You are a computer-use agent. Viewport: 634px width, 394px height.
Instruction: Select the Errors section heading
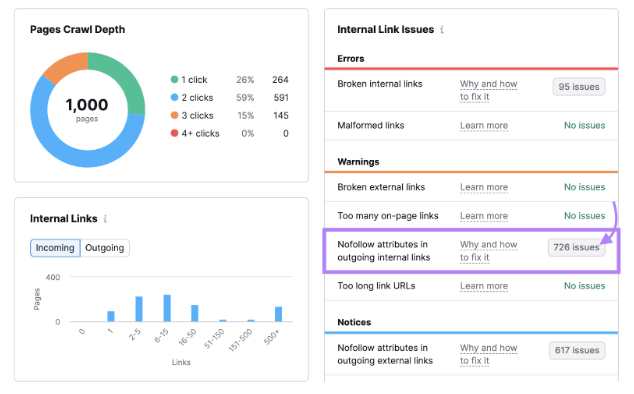click(351, 59)
